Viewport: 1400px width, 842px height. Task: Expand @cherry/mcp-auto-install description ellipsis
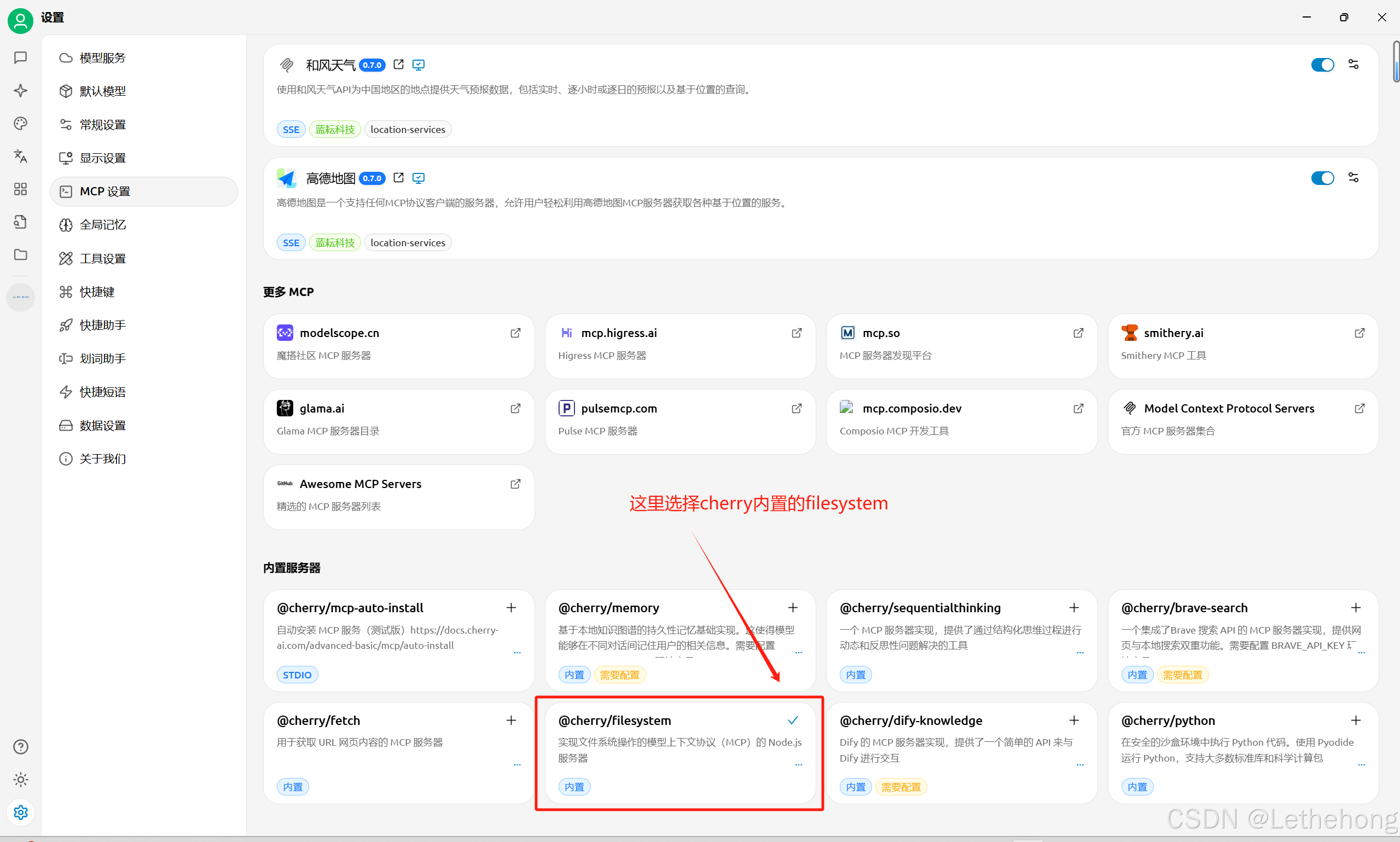(517, 653)
